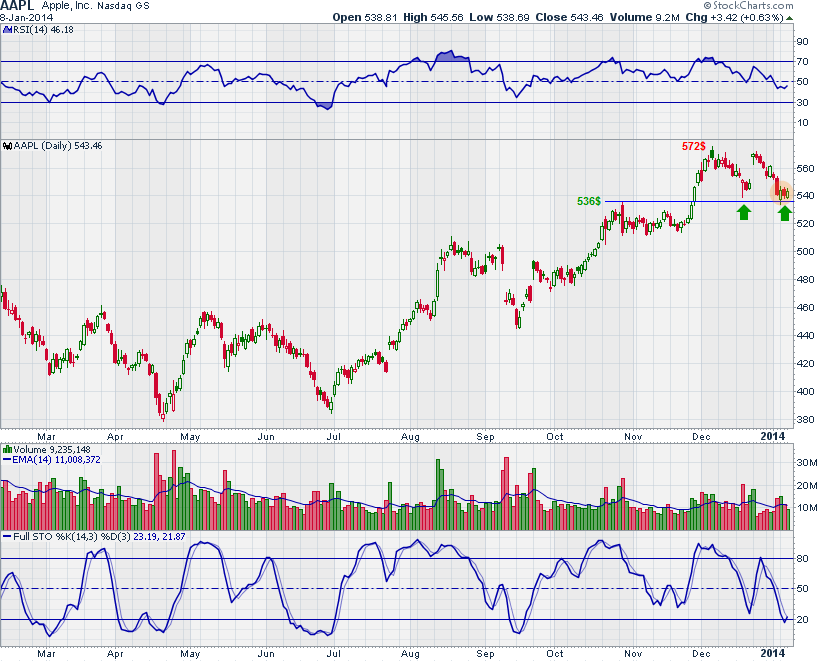Image resolution: width=817 pixels, height=661 pixels.
Task: Open the StockCharts.com copyright link
Action: 748,5
